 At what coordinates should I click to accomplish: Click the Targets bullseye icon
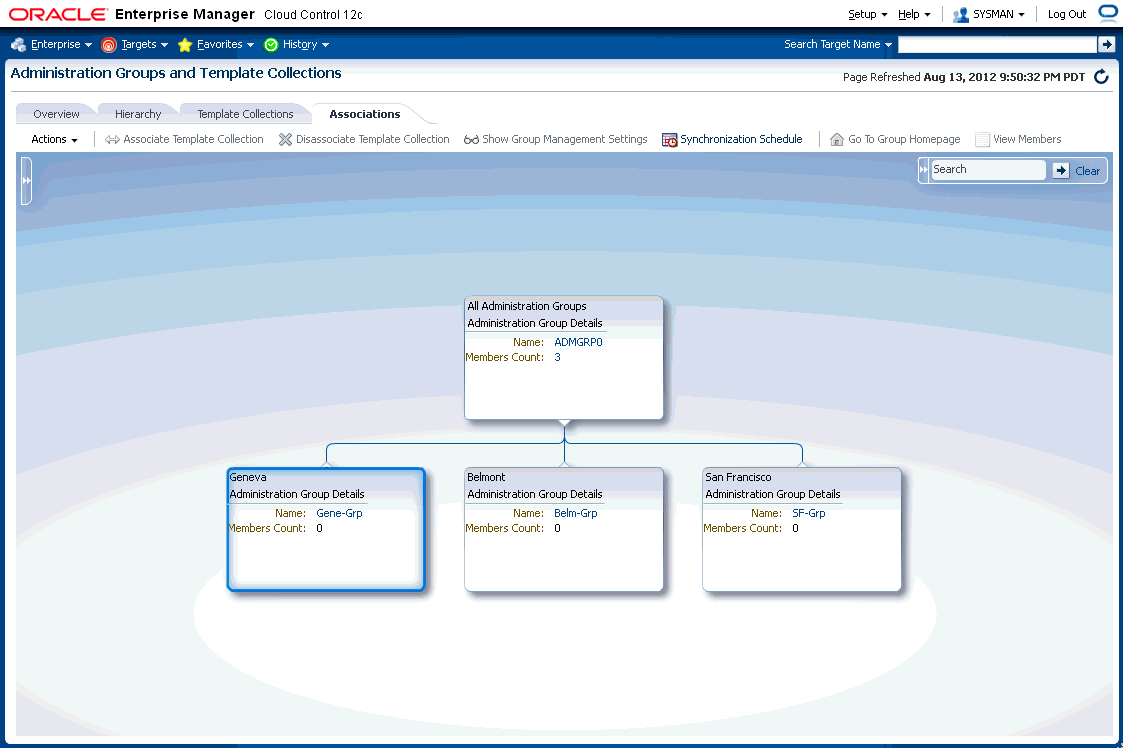[109, 45]
